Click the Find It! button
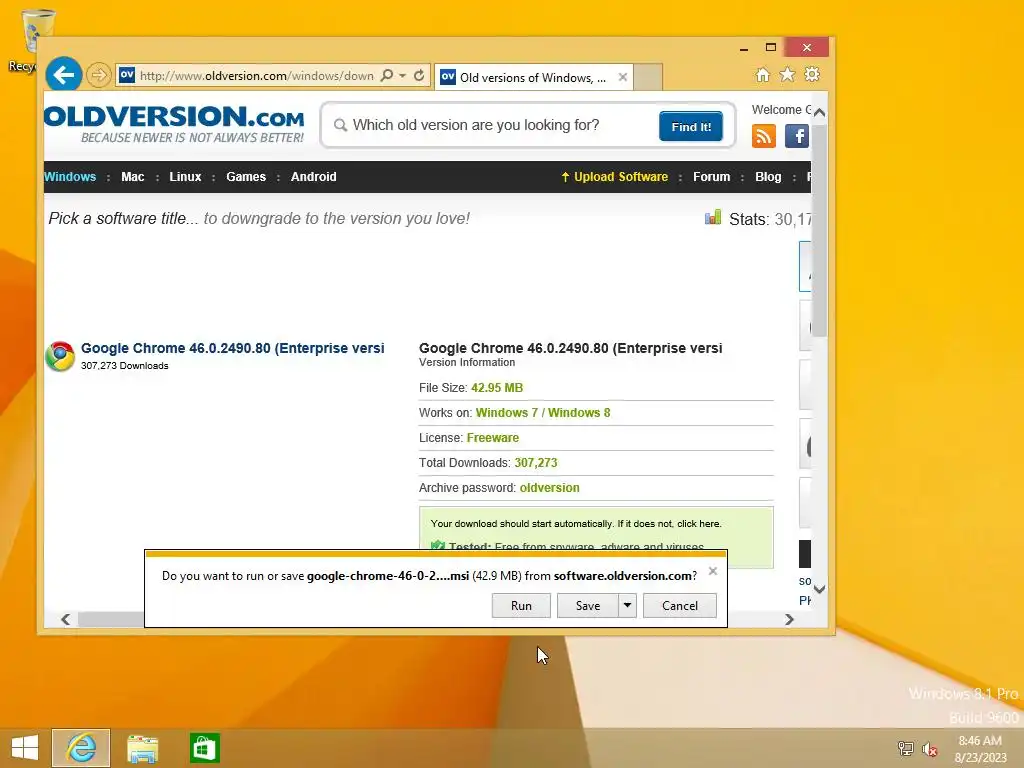This screenshot has width=1024, height=768. 691,126
